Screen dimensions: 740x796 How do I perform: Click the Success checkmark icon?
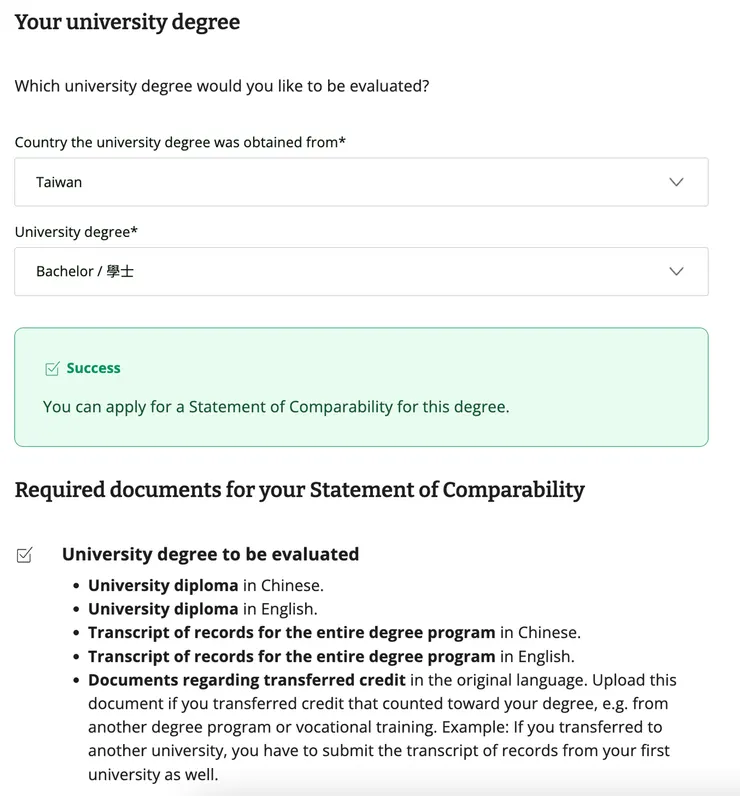pyautogui.click(x=52, y=369)
